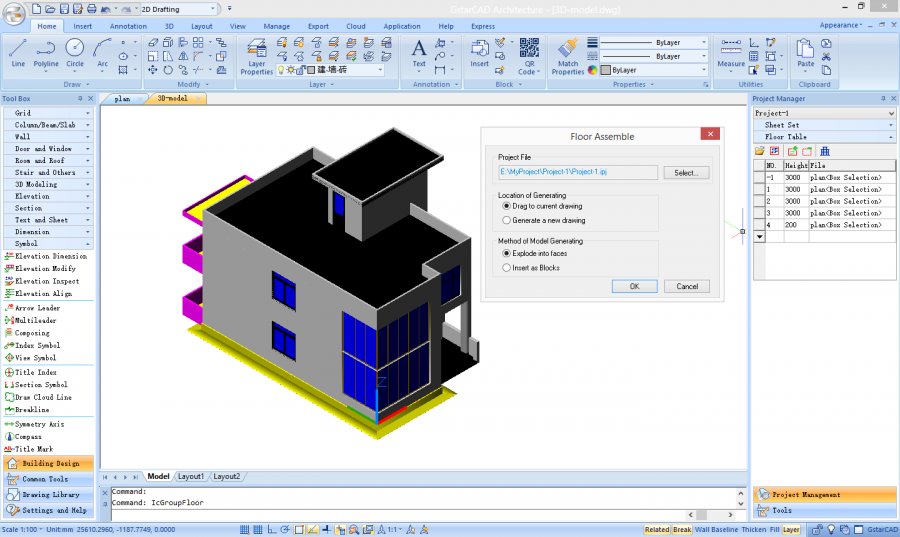Screen dimensions: 900x537
Task: Click the Text annotation tool
Action: 419,53
